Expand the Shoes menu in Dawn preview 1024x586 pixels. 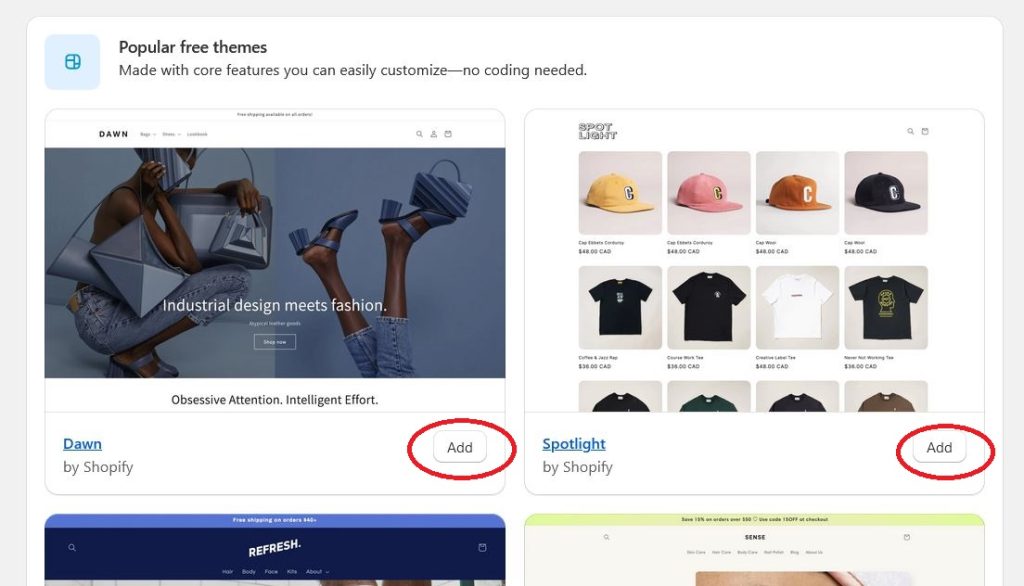tap(172, 134)
